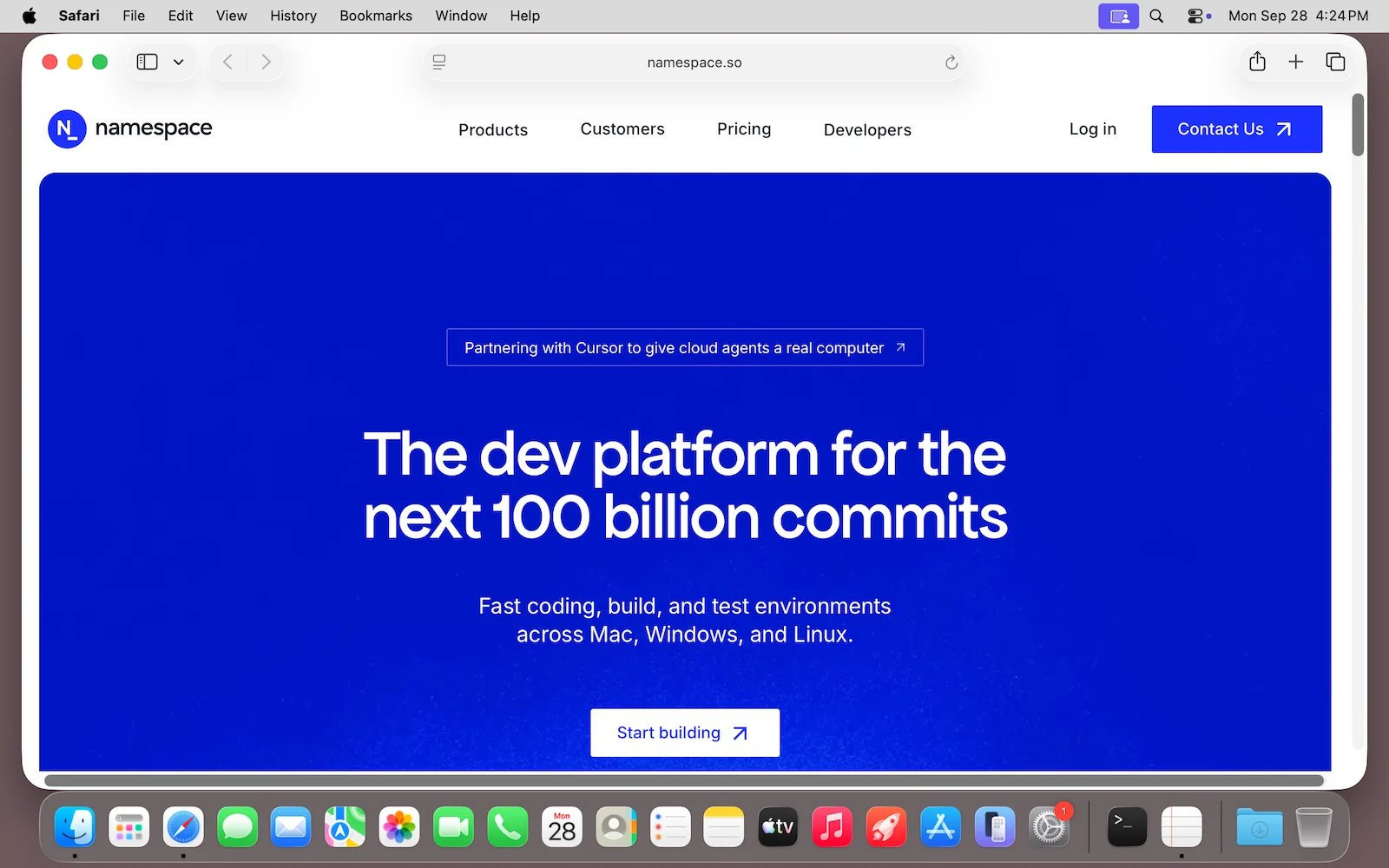Open the File menu

[134, 16]
